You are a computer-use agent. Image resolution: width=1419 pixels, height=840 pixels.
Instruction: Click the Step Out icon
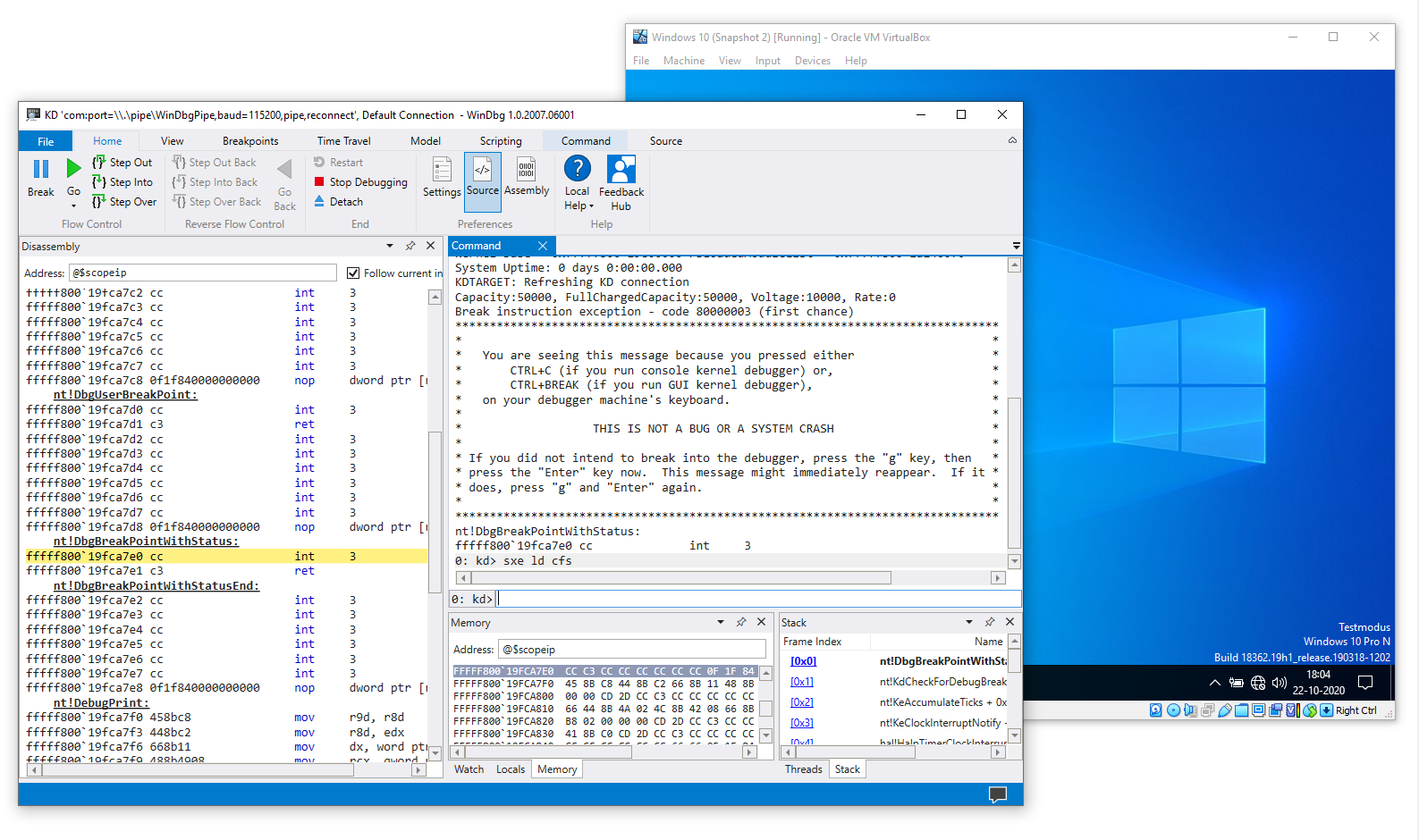click(x=98, y=163)
